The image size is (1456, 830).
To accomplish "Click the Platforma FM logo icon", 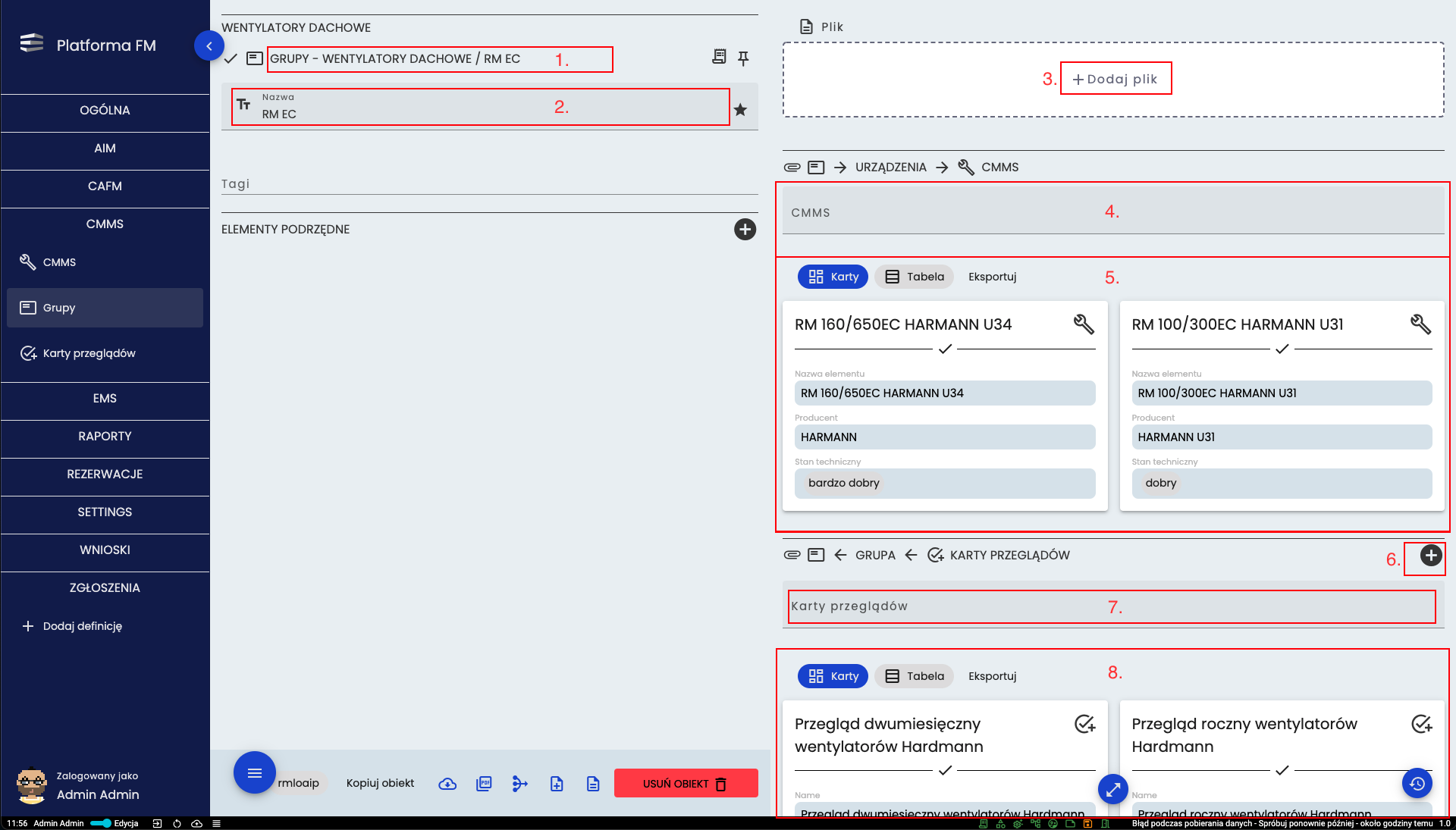I will tap(32, 43).
